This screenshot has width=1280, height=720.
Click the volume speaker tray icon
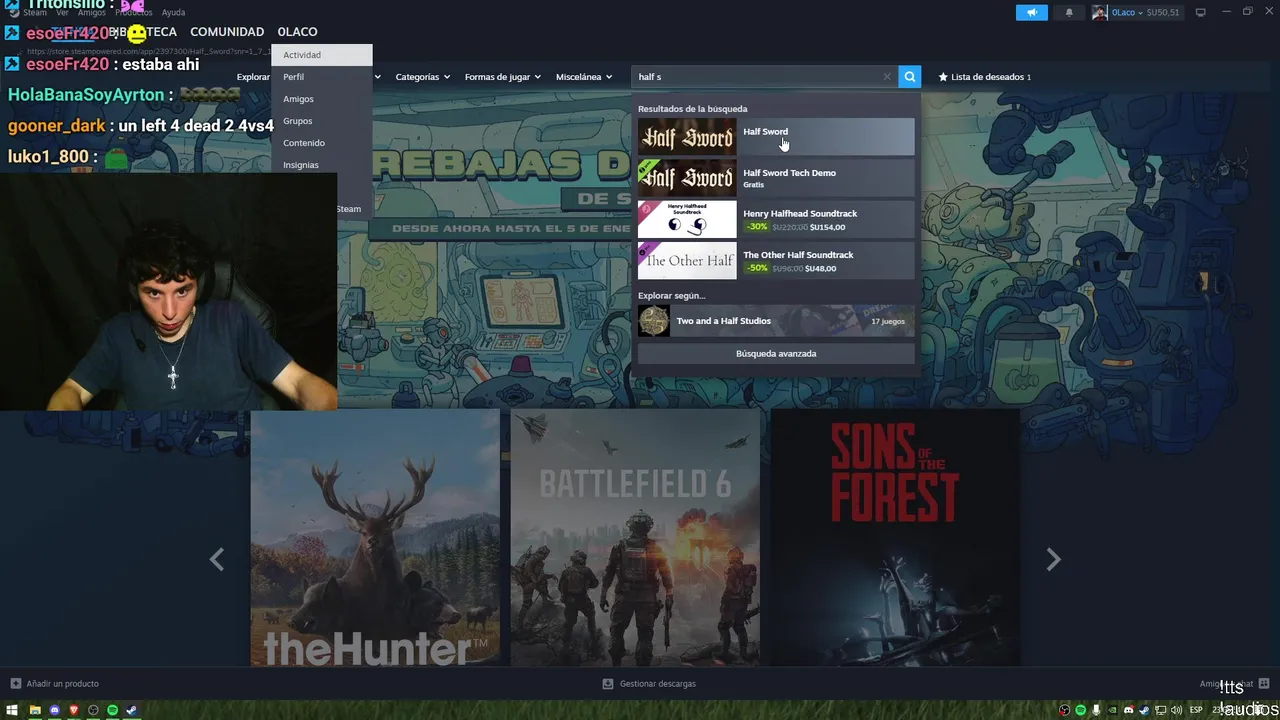1177,710
